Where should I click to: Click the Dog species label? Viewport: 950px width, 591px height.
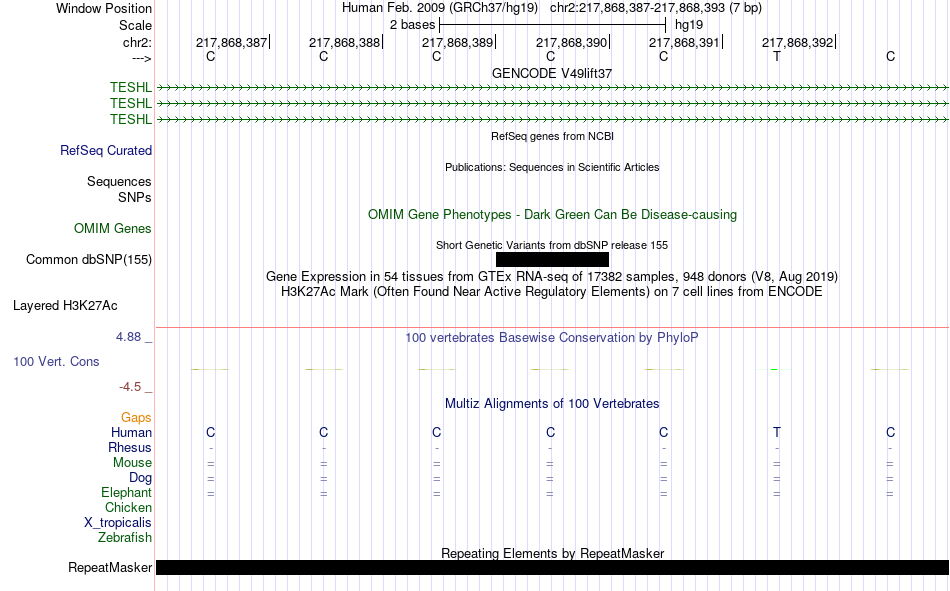[141, 478]
